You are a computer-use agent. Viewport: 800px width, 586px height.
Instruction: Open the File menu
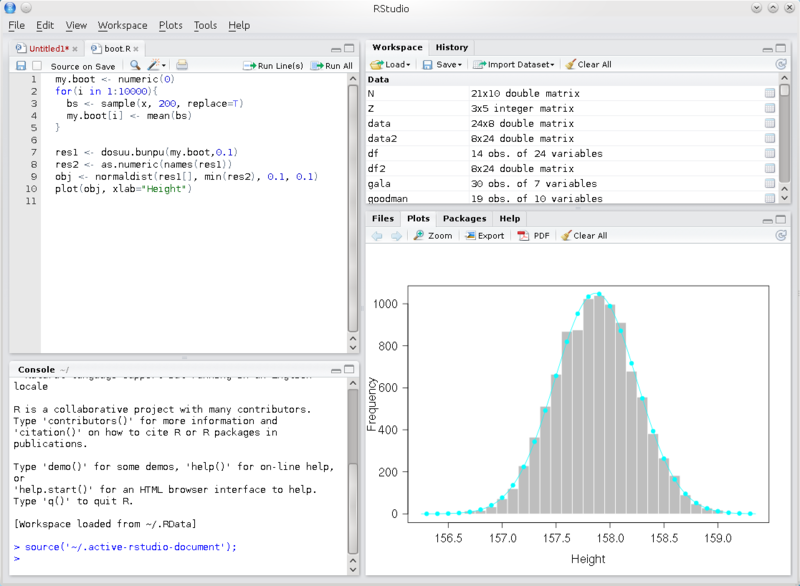click(x=16, y=25)
